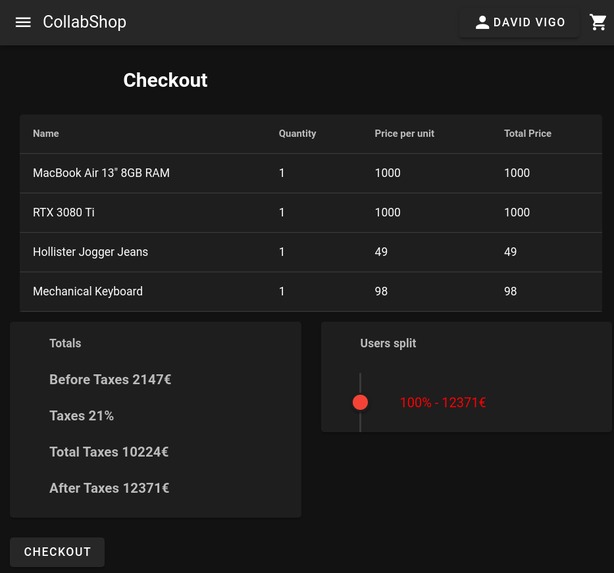Open the hamburger navigation menu

(23, 22)
